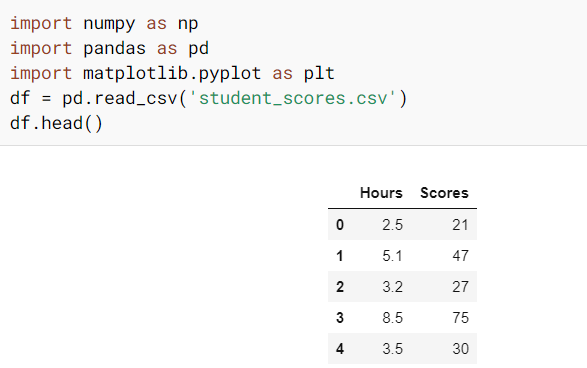Viewport: 587px width, 368px height.
Task: Click the 'import numpy as np' code line
Action: pos(104,24)
